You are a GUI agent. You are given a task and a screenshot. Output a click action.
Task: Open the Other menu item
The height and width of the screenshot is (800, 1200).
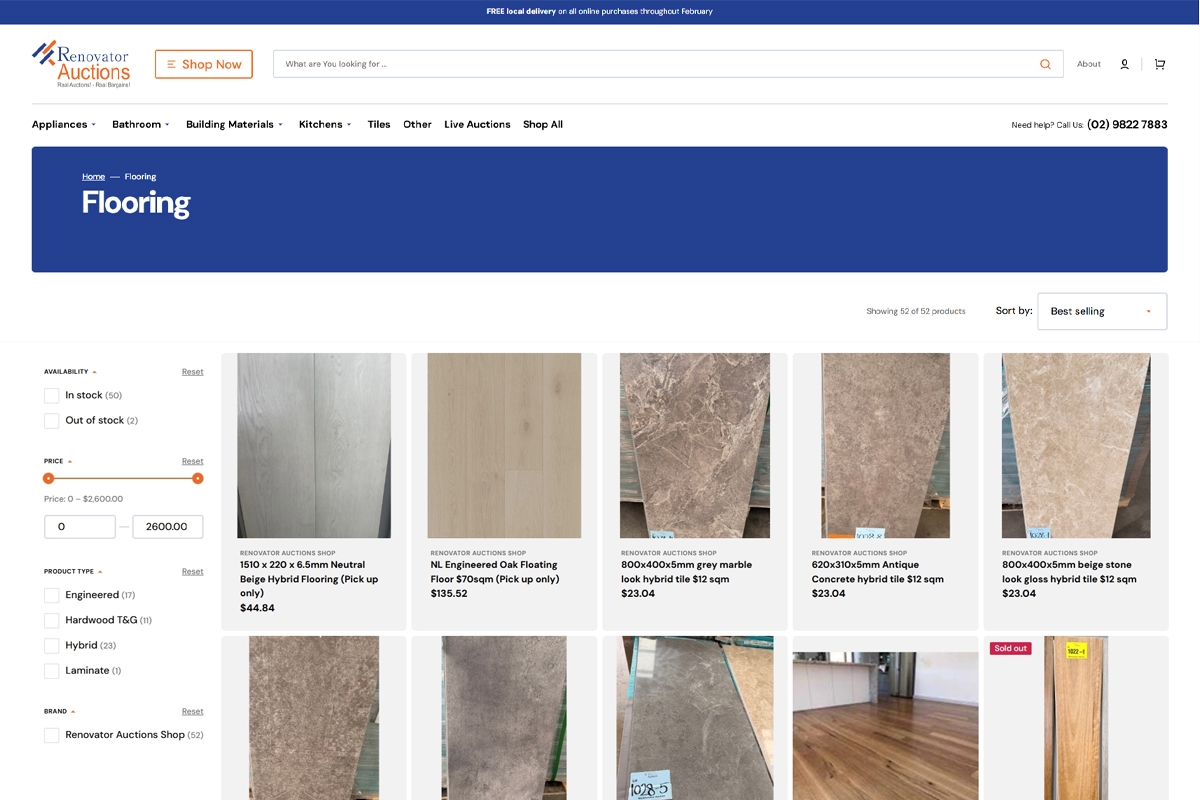pyautogui.click(x=417, y=124)
